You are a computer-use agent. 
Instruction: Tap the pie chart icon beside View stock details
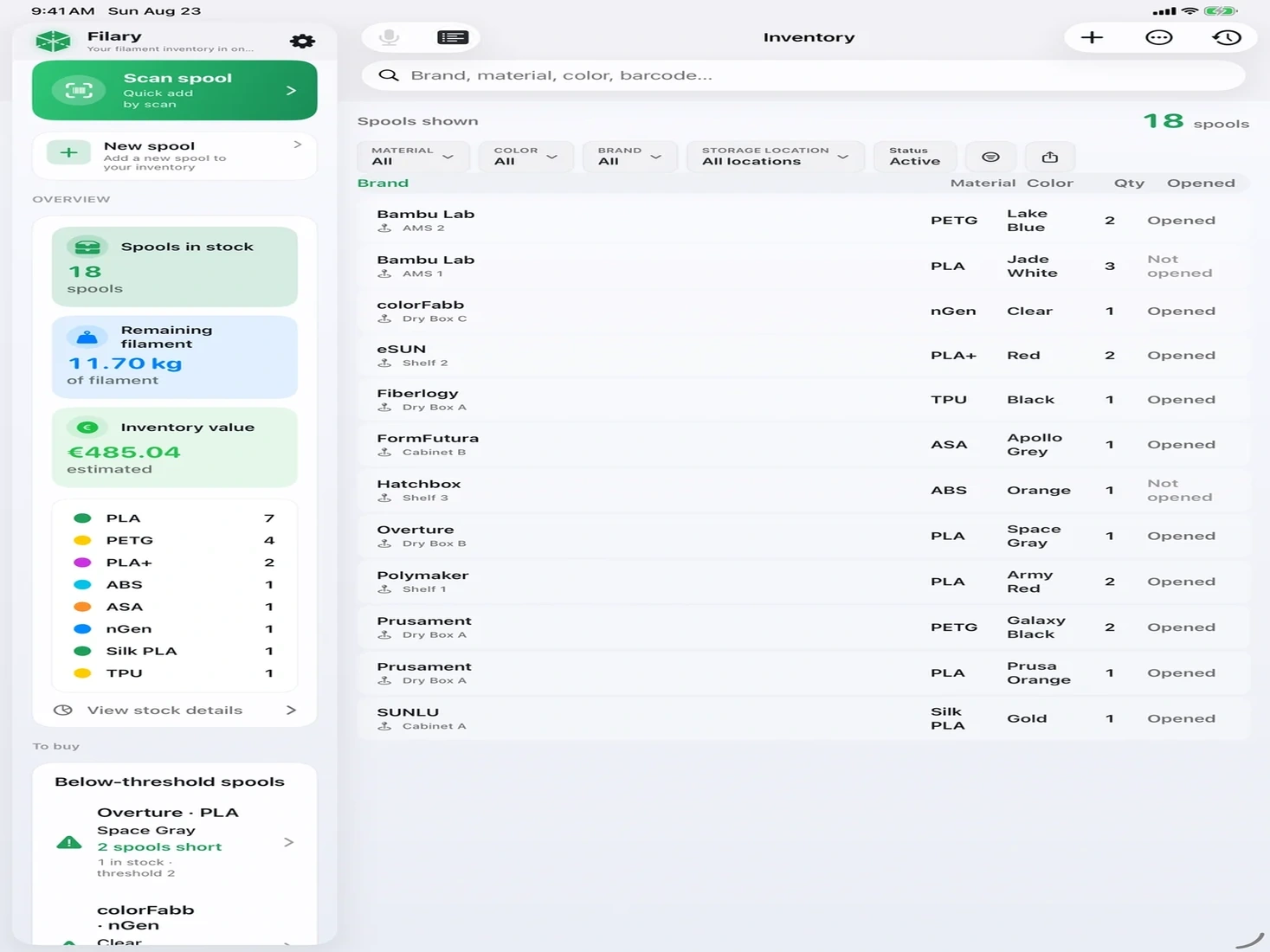point(63,710)
